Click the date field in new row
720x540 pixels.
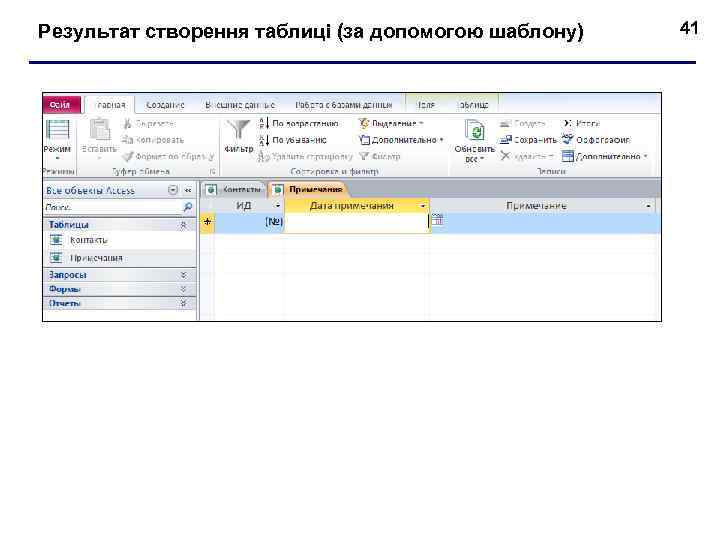(x=357, y=222)
